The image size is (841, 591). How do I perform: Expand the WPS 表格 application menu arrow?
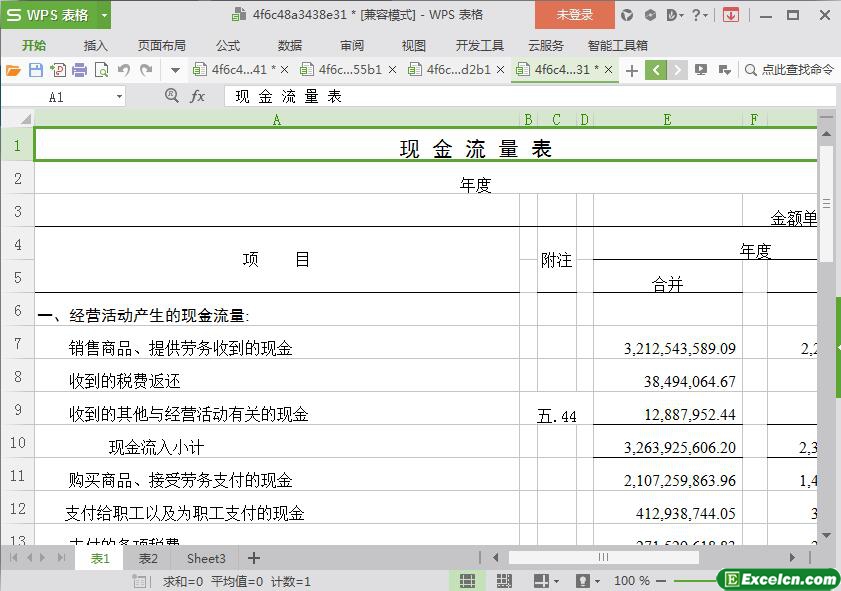tap(104, 15)
